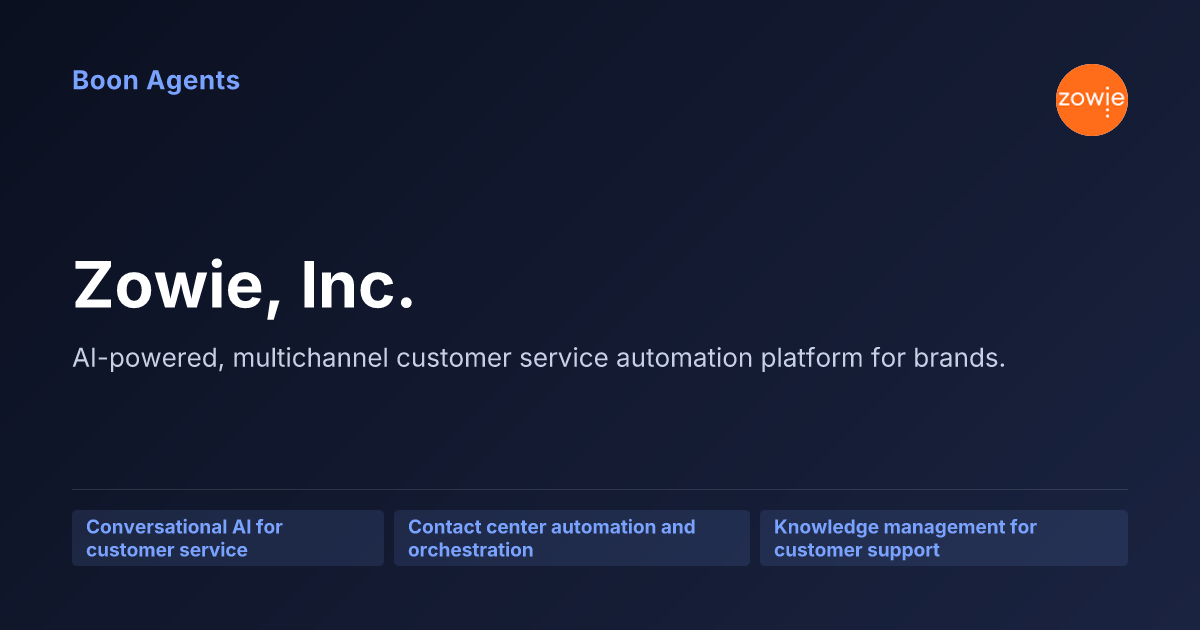1200x630 pixels.
Task: Click the Boon Agents label
Action: [x=156, y=81]
